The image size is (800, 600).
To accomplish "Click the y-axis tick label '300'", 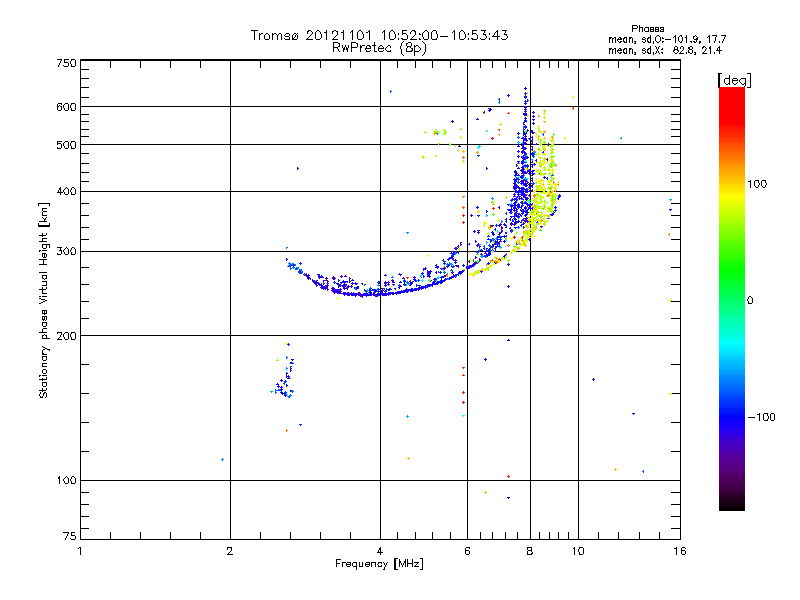I will point(66,251).
